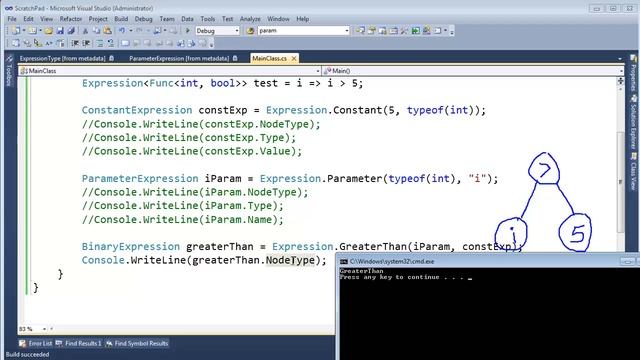Click the Increase Line Indent icon

pyautogui.click(x=86, y=43)
